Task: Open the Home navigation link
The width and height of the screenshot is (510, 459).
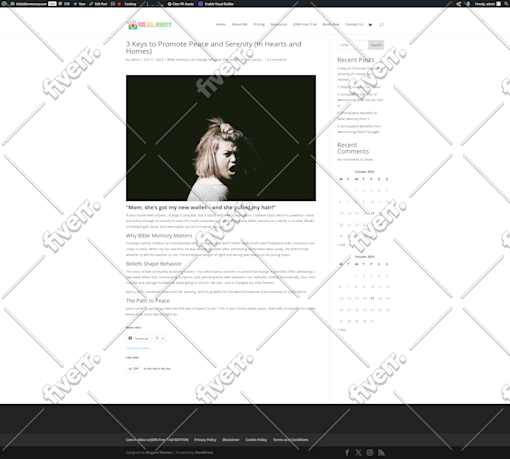Action: point(221,24)
